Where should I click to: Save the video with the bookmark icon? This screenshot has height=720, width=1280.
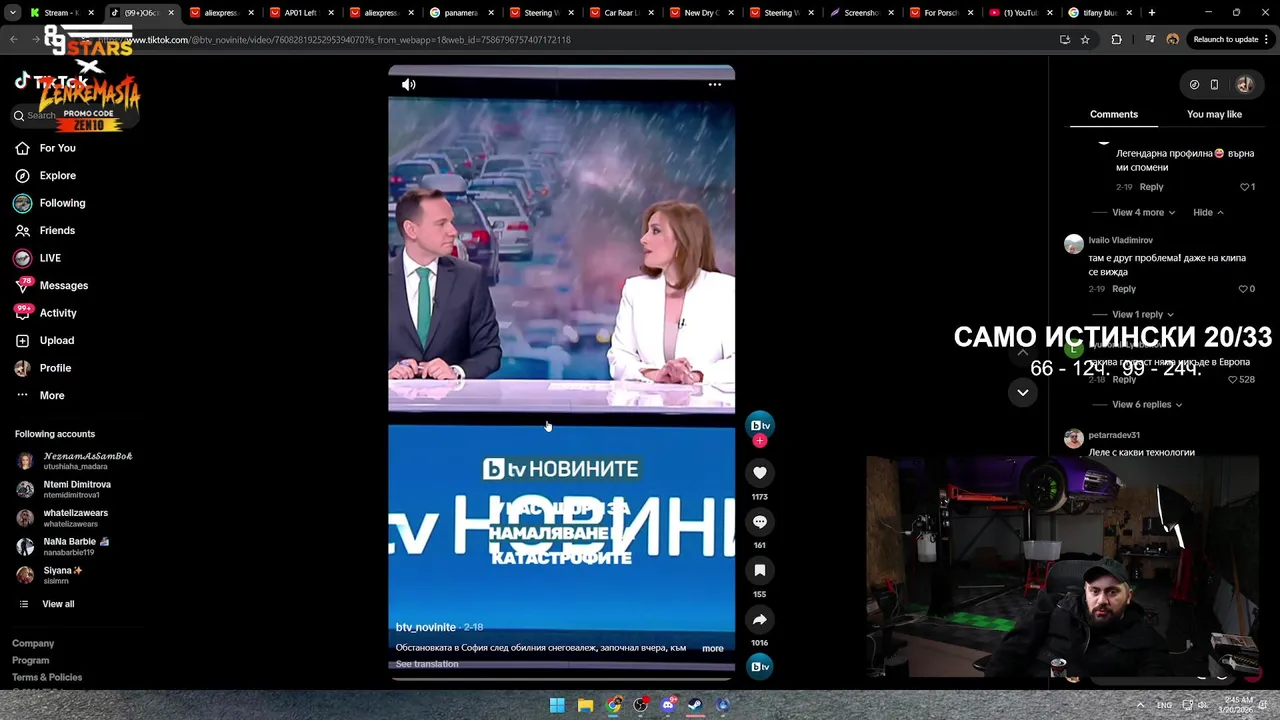(760, 571)
